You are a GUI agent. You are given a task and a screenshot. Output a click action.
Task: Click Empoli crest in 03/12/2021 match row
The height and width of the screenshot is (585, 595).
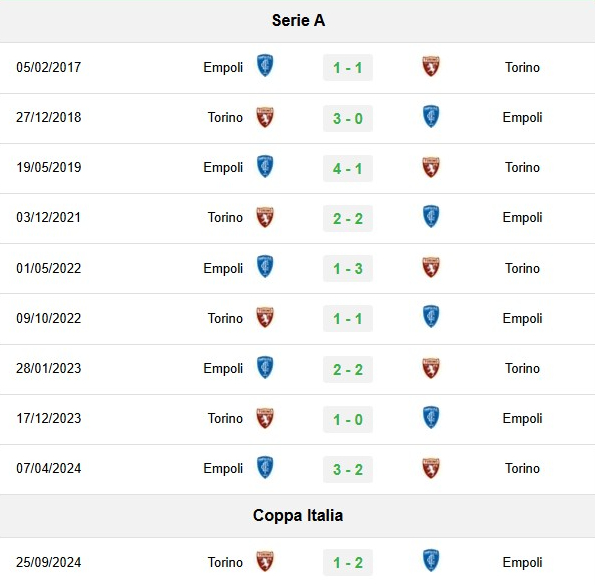(x=431, y=216)
